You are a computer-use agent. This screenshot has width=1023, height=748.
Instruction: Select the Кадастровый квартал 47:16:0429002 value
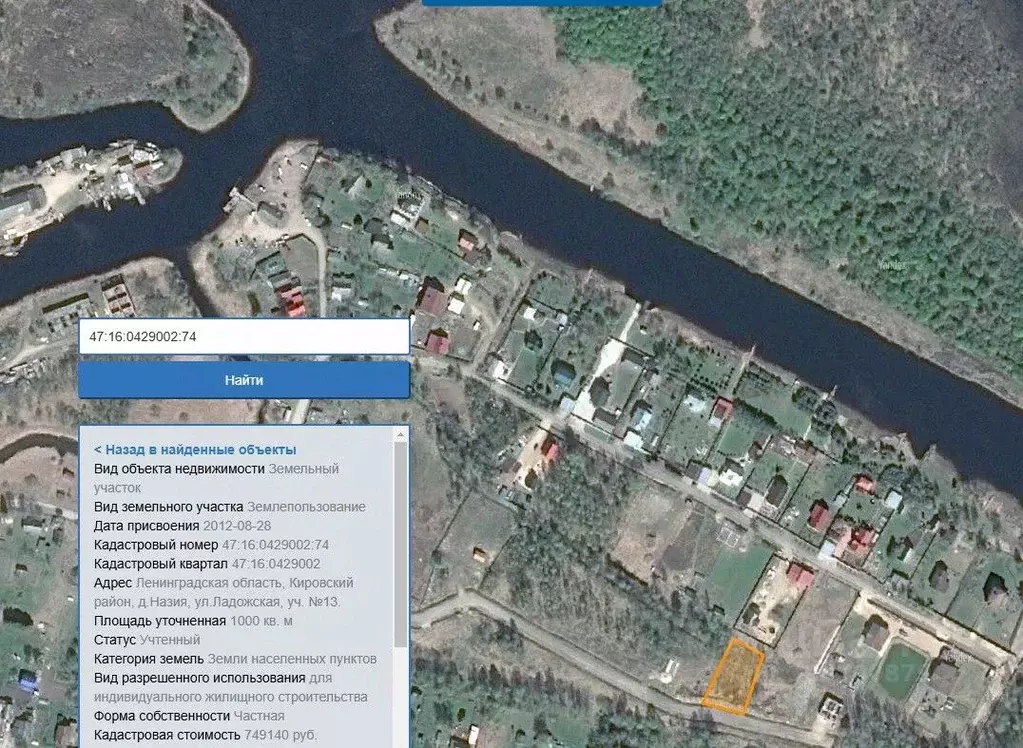click(276, 564)
